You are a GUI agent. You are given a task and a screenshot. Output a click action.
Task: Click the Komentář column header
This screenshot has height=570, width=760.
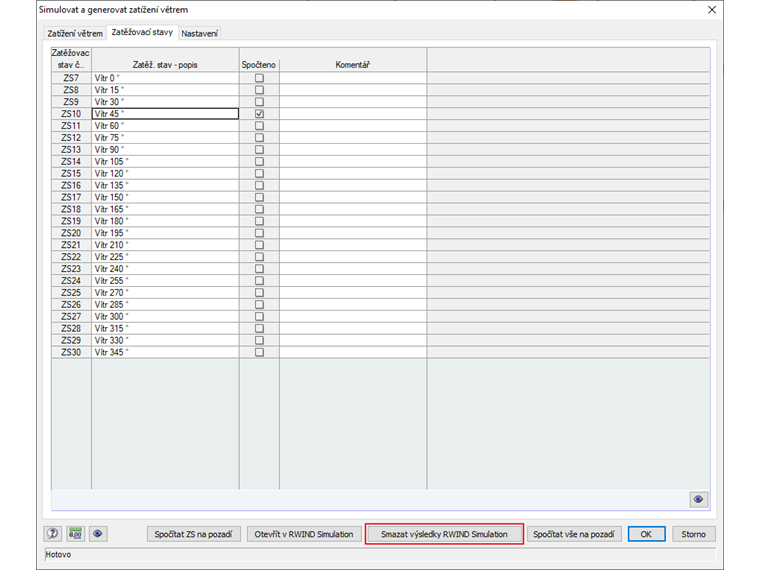353,60
